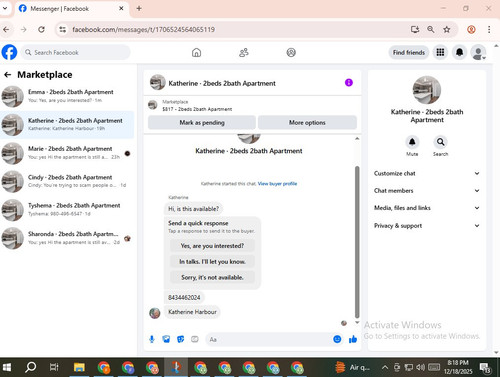The image size is (500, 377).
Task: Expand Customize chat section
Action: point(427,173)
